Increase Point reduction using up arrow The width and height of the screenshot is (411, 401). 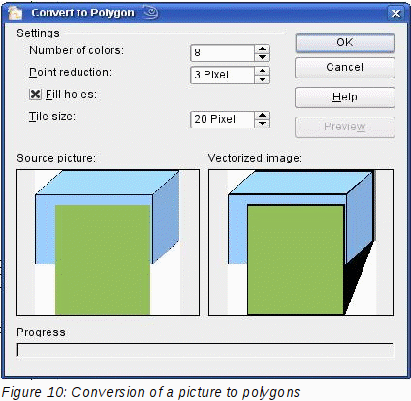tap(262, 71)
